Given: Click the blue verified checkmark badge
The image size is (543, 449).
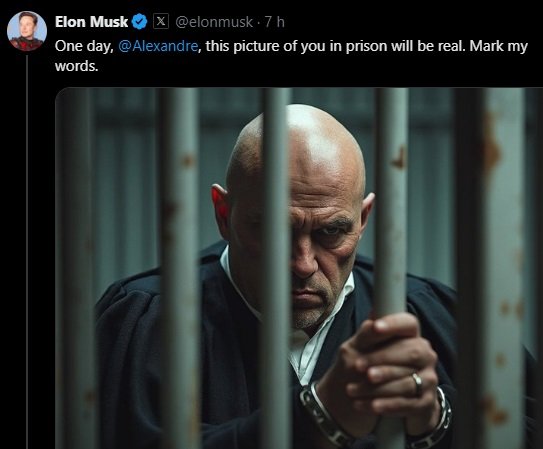Looking at the screenshot, I should 140,22.
